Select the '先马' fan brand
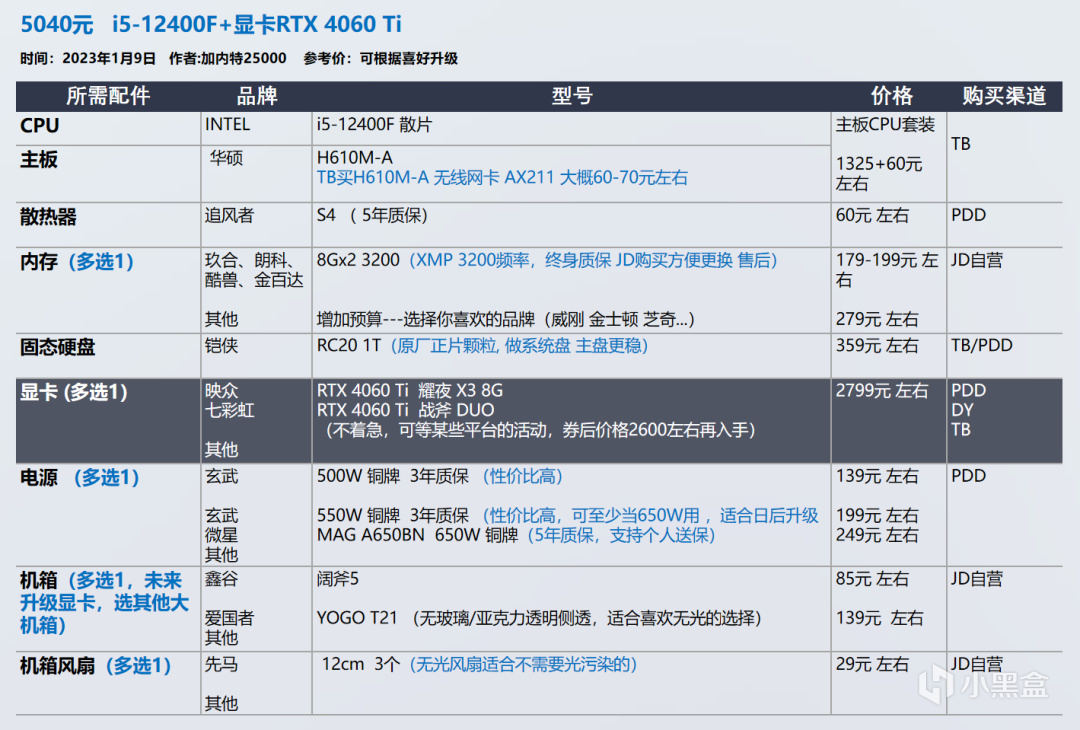Screen dimensions: 1080x730 (221, 665)
